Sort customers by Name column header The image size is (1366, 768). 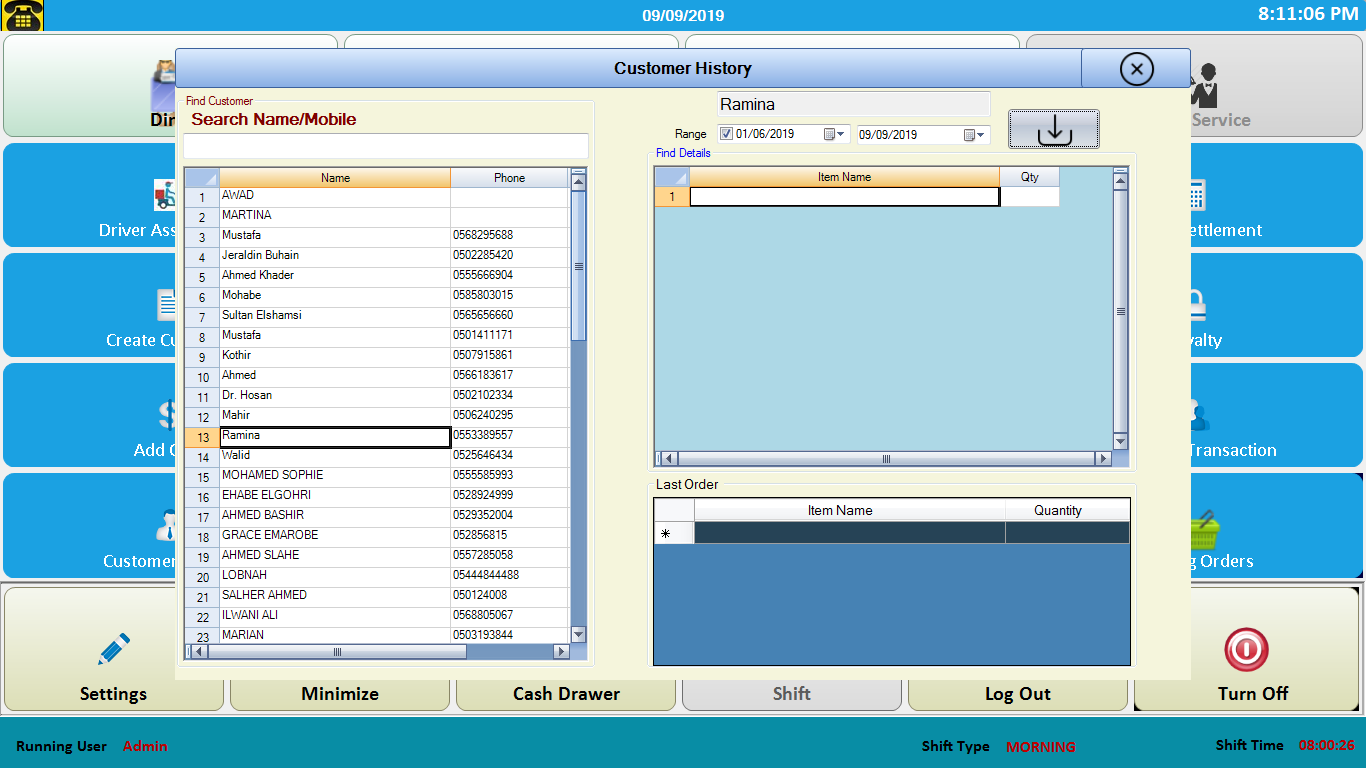(x=335, y=178)
